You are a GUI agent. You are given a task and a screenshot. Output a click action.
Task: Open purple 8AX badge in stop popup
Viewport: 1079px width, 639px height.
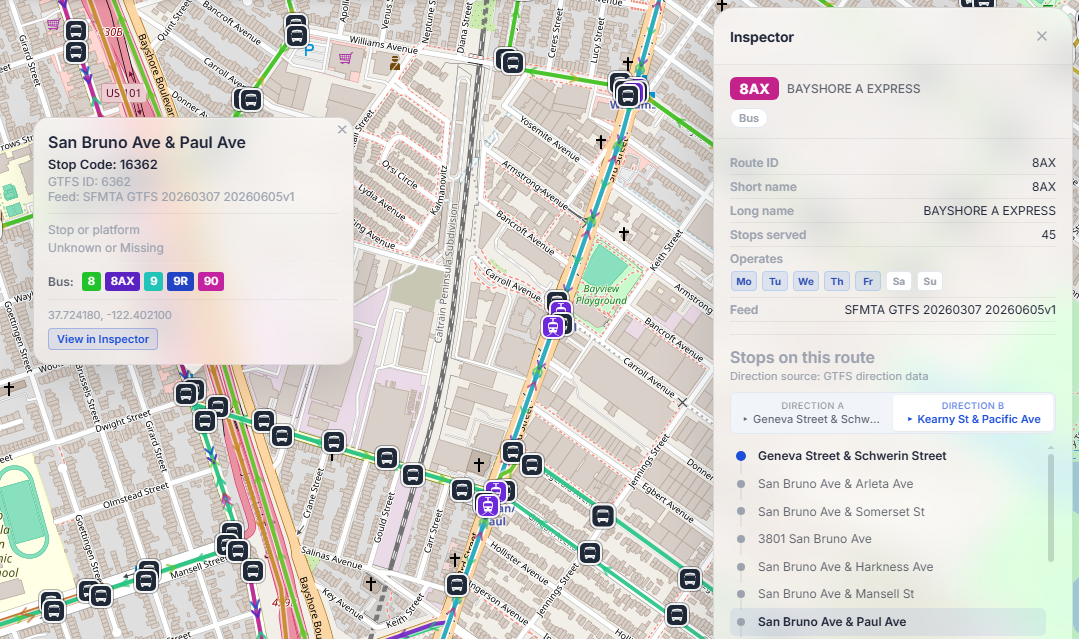122,281
